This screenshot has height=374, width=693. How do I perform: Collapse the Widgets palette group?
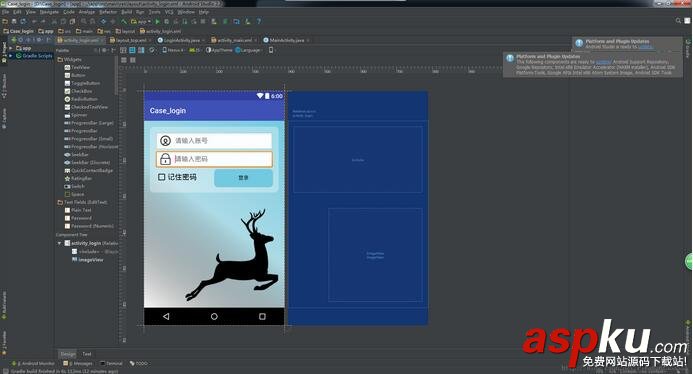click(x=69, y=60)
